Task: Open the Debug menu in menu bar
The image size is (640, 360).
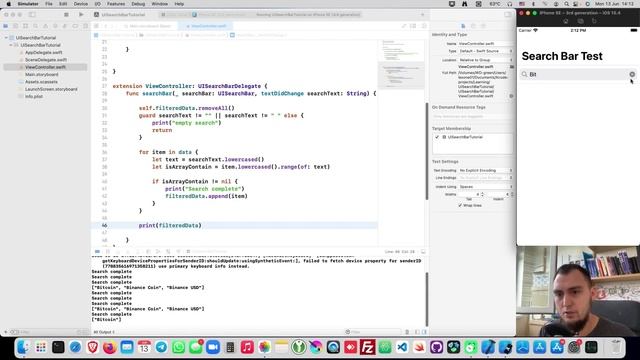Action: click(138, 4)
